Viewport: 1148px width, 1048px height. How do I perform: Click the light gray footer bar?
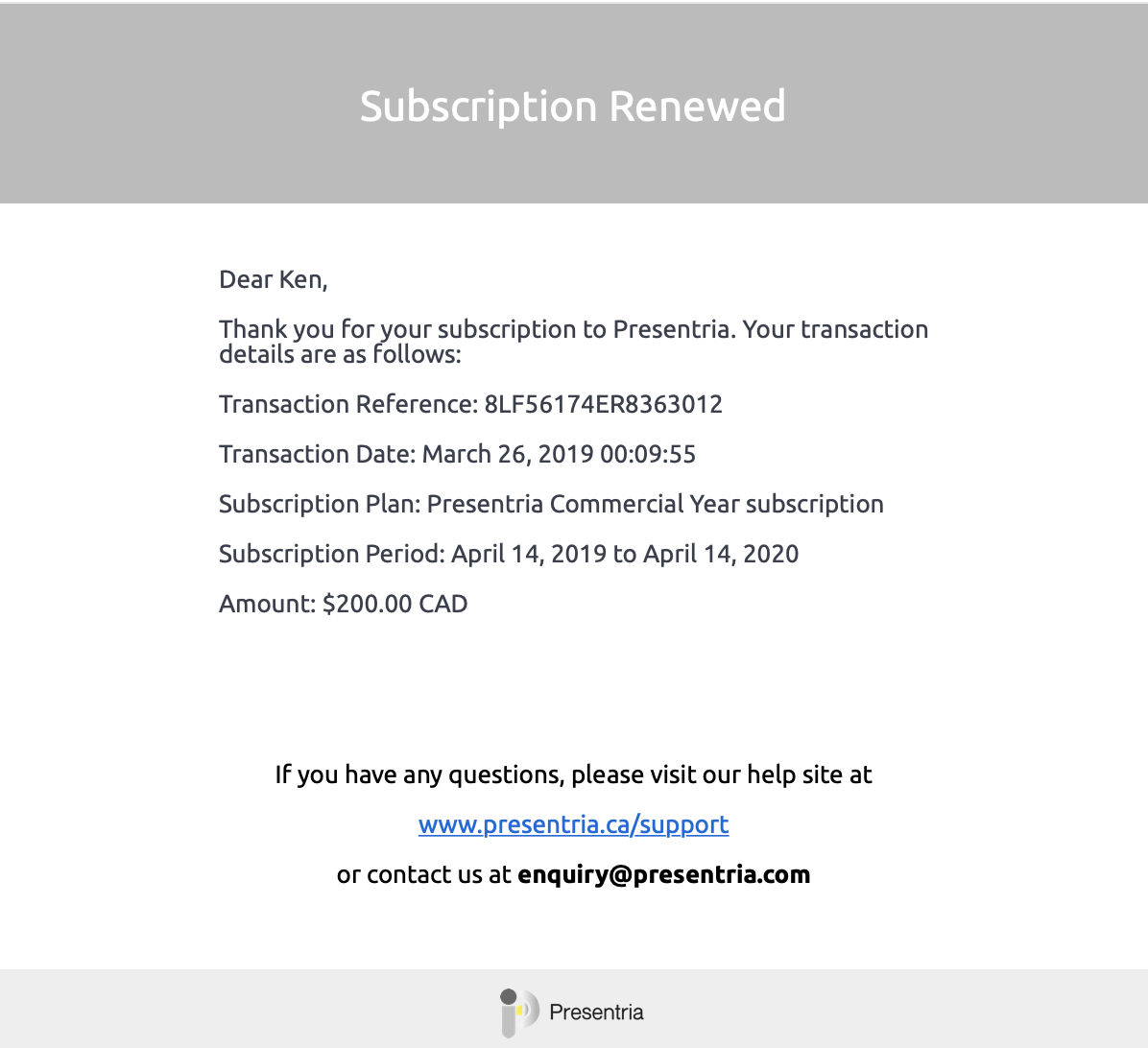pyautogui.click(x=574, y=1009)
